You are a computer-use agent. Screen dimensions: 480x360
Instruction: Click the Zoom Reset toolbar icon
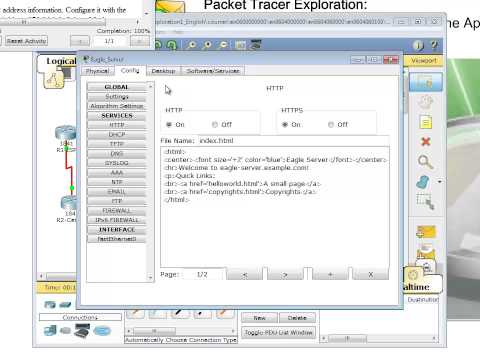click(x=207, y=45)
